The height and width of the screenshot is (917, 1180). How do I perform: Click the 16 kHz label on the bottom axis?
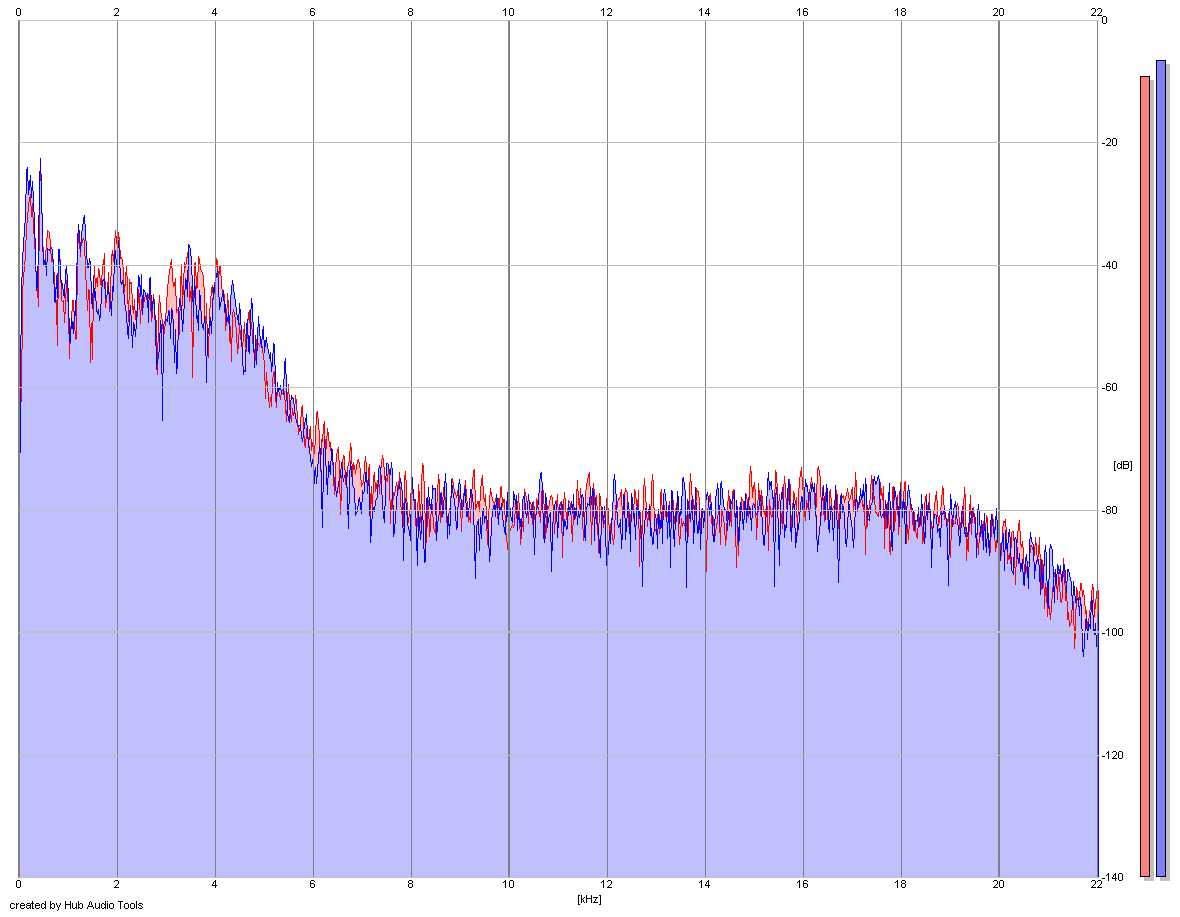coord(802,885)
